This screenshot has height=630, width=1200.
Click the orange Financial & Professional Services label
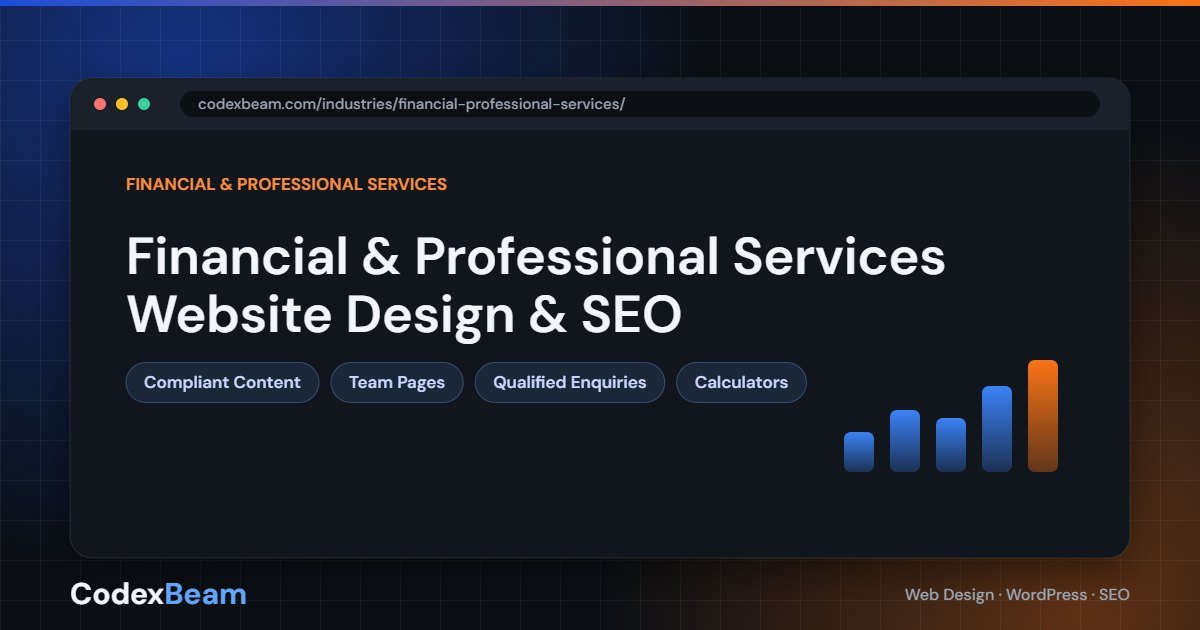coord(286,184)
